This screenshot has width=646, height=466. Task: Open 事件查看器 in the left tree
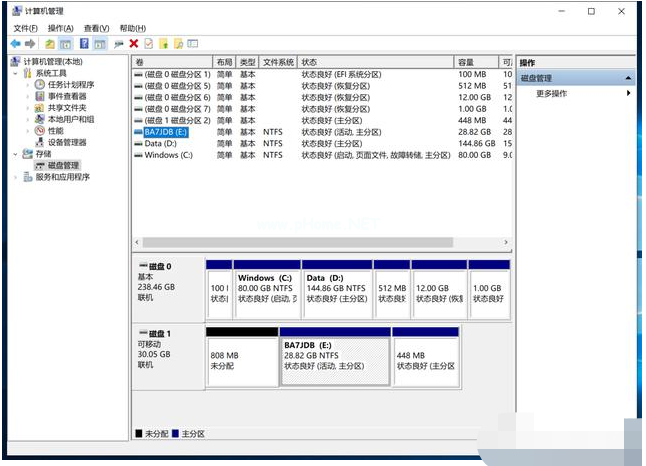(67, 97)
